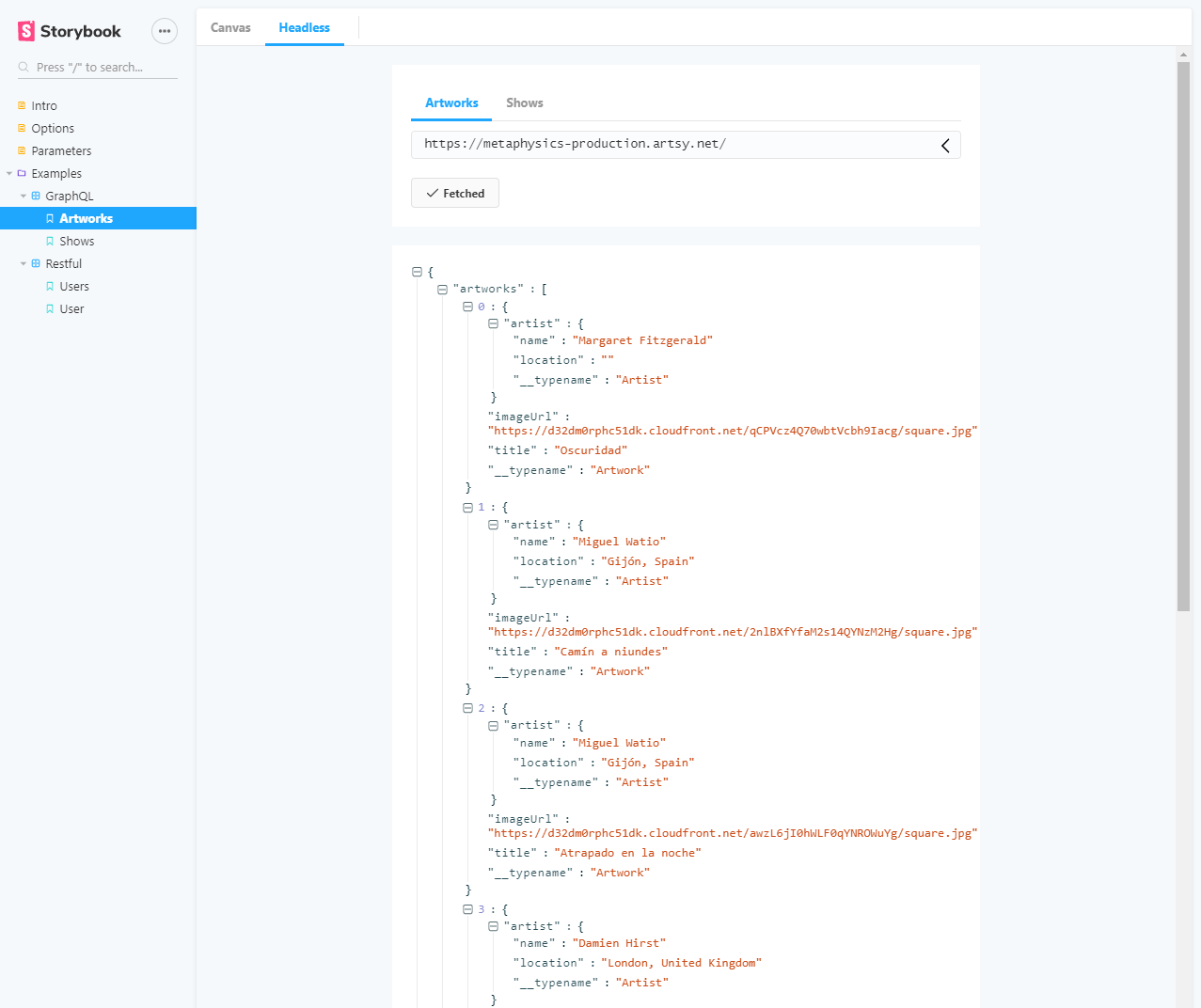Switch to the Canvas tab
The image size is (1201, 1008).
[230, 27]
